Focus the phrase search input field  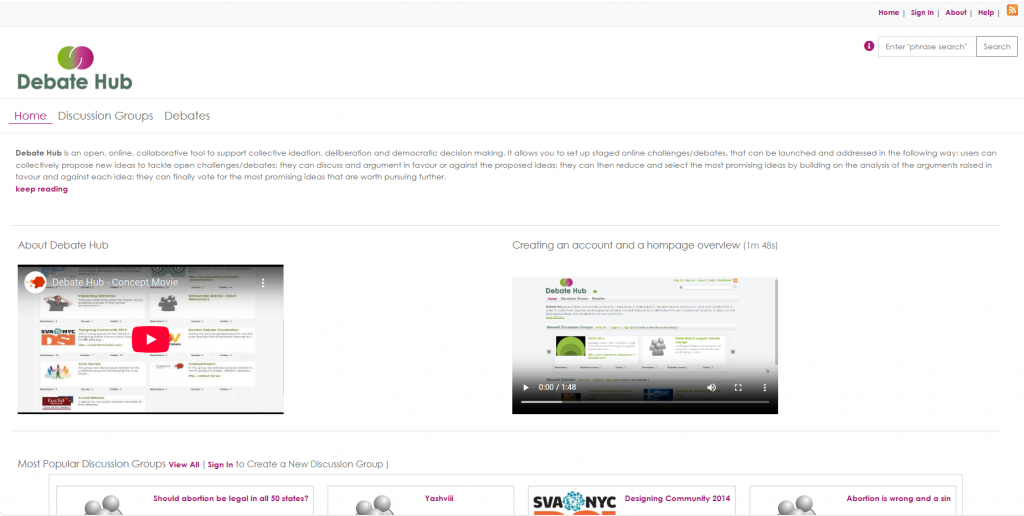tap(926, 46)
